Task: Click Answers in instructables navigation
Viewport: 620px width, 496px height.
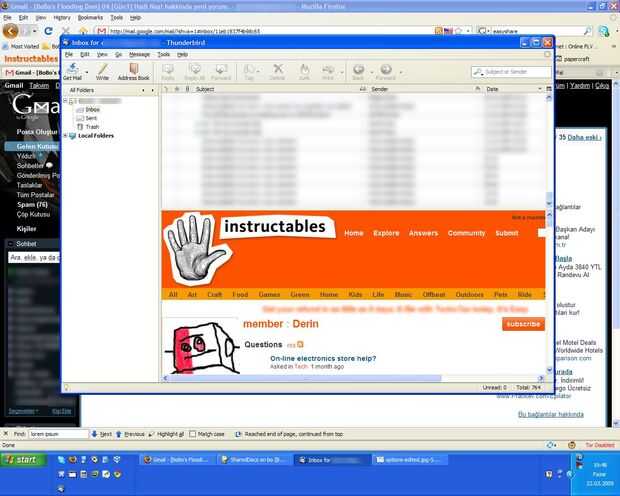Action: [x=423, y=233]
